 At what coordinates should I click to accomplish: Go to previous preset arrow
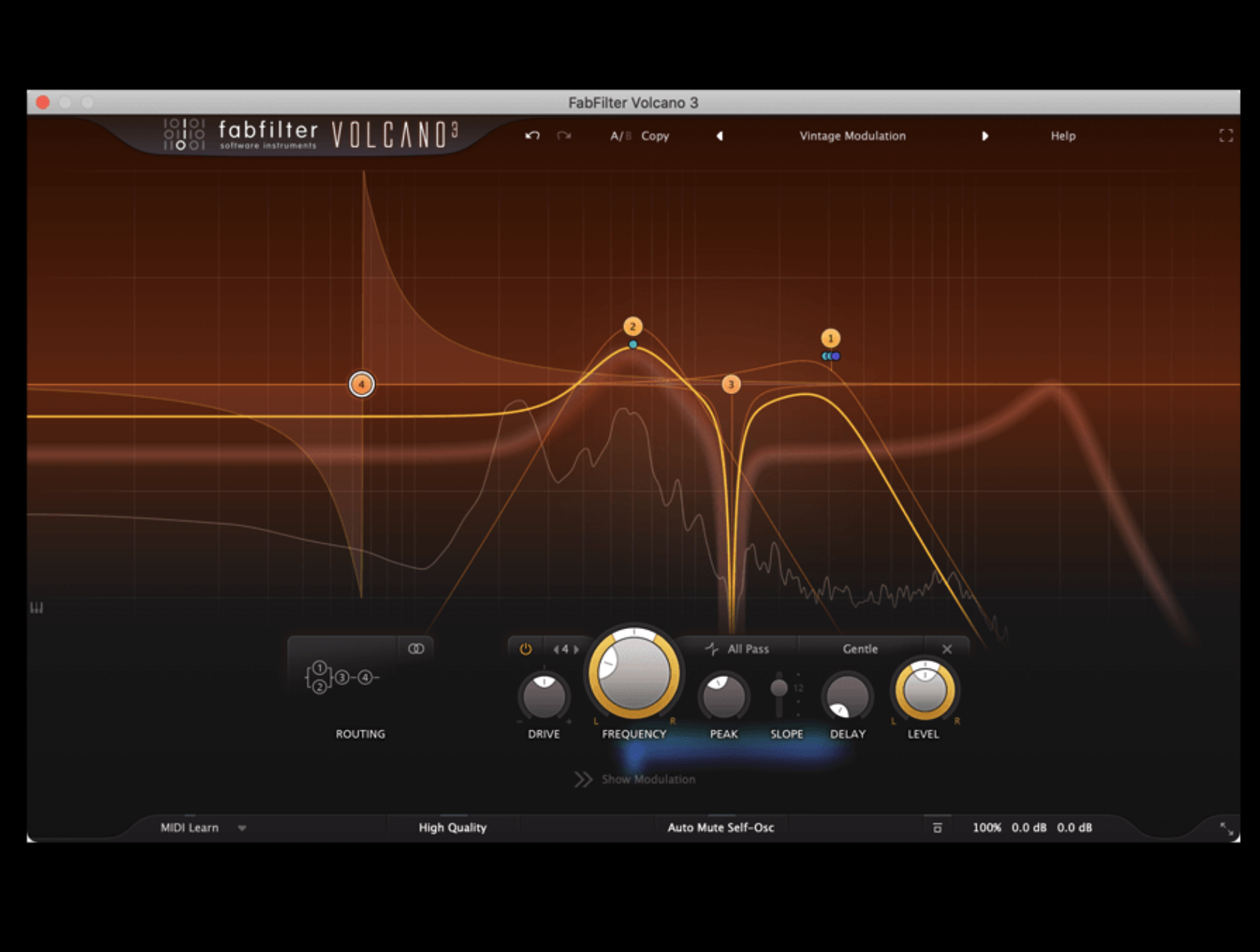[x=719, y=136]
